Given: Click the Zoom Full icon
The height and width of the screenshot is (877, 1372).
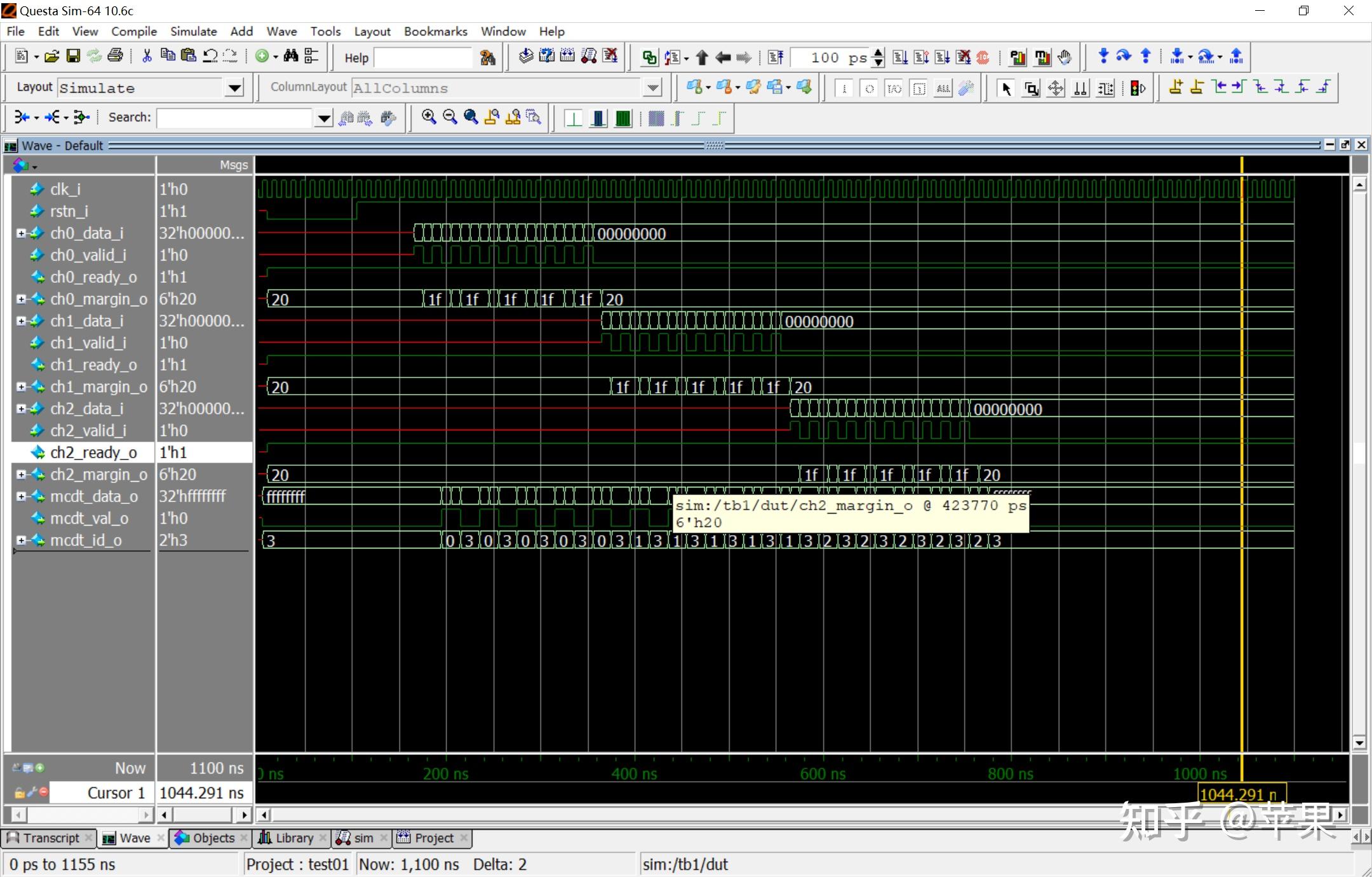Looking at the screenshot, I should (471, 117).
